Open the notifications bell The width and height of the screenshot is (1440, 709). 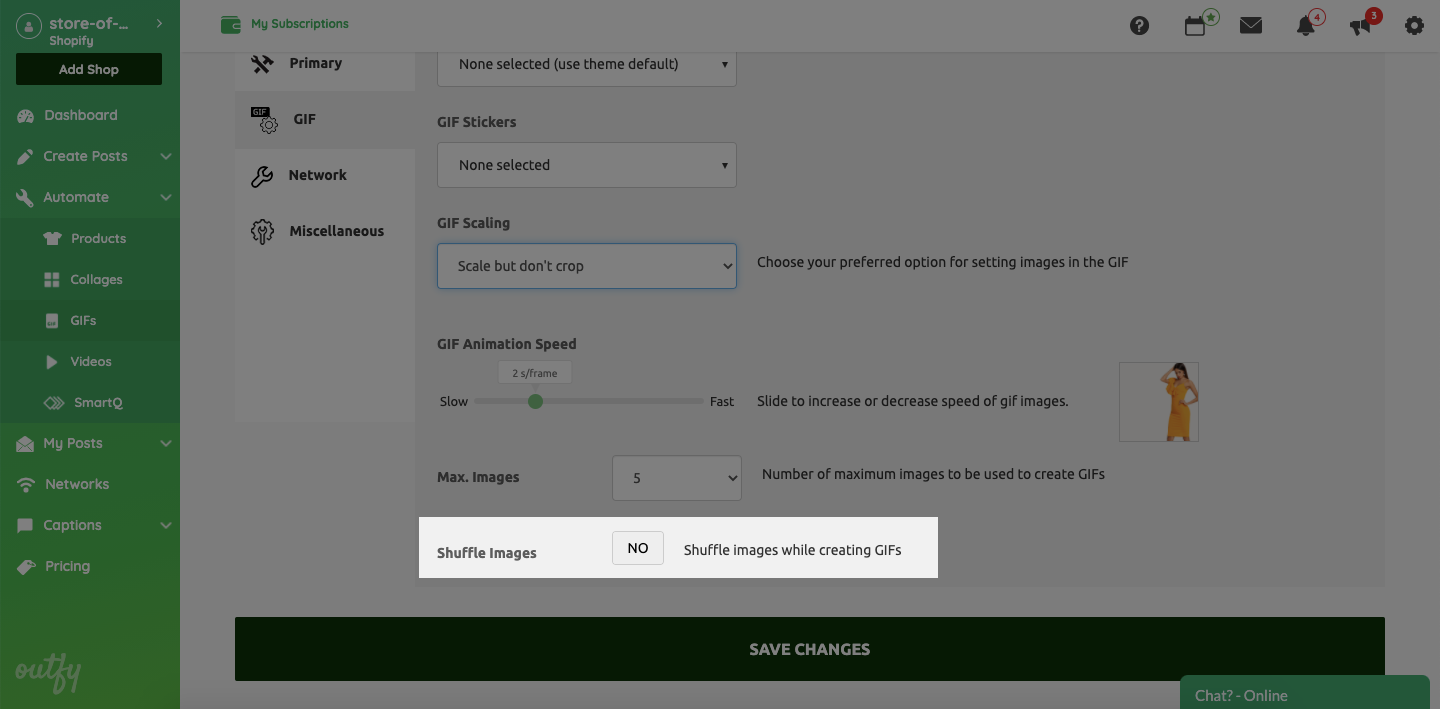1305,25
